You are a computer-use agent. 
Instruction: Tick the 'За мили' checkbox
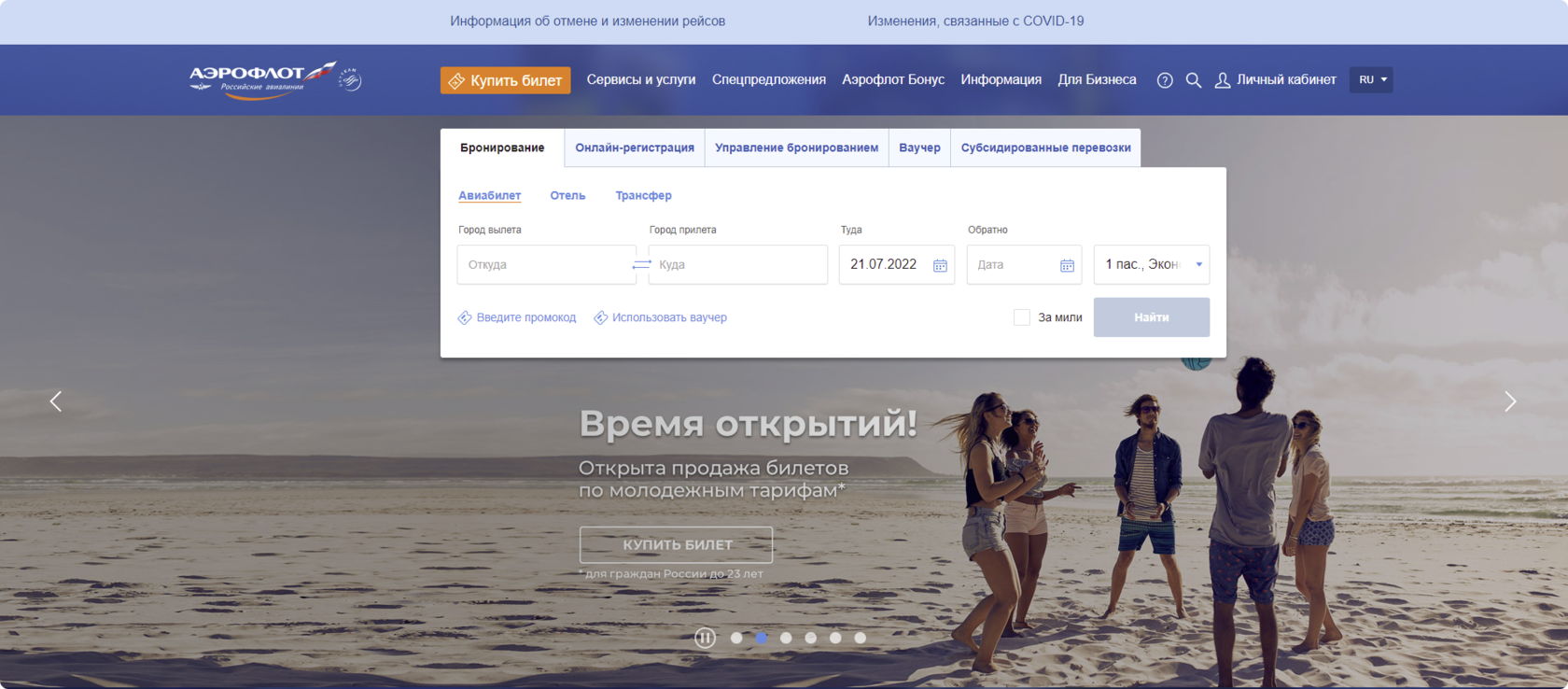click(1022, 317)
